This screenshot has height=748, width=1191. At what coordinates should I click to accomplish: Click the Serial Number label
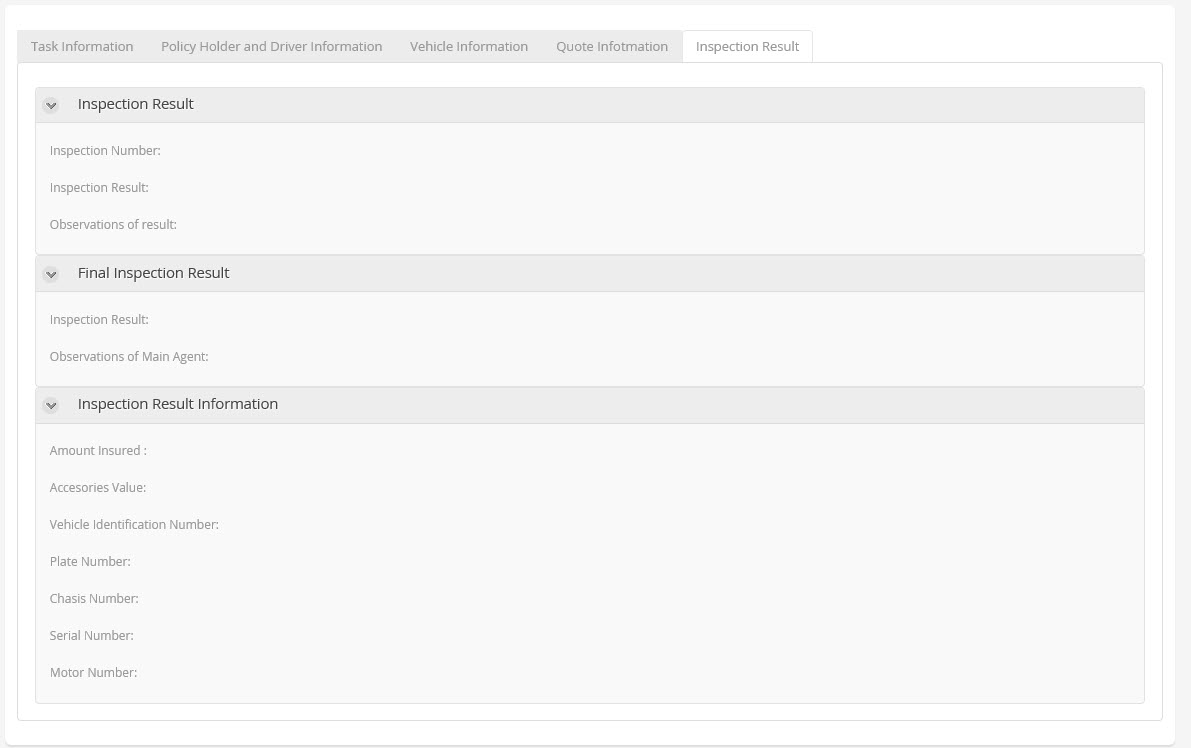pyautogui.click(x=91, y=636)
